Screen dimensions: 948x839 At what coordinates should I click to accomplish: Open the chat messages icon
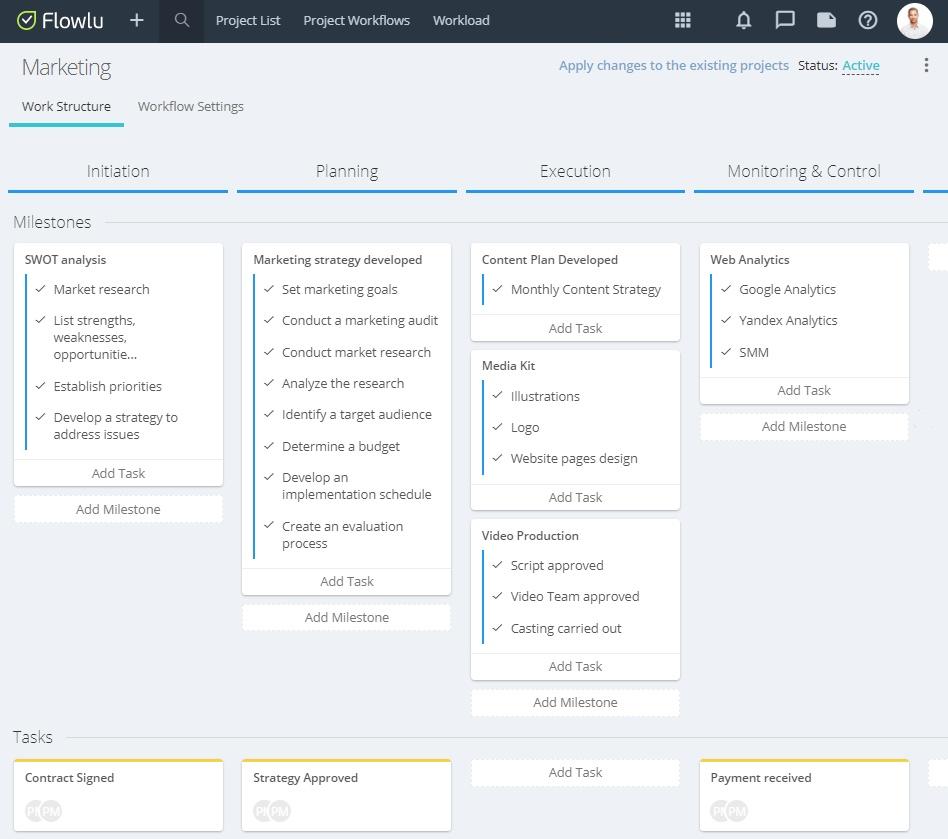785,20
